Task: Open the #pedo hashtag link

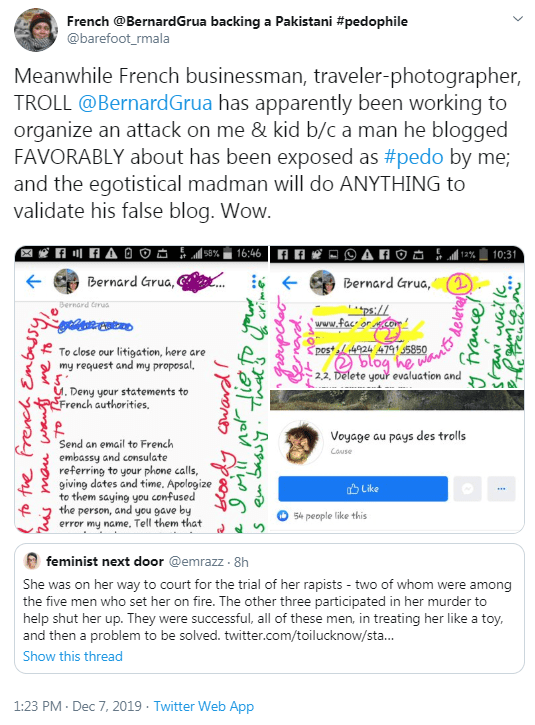Action: tap(413, 157)
